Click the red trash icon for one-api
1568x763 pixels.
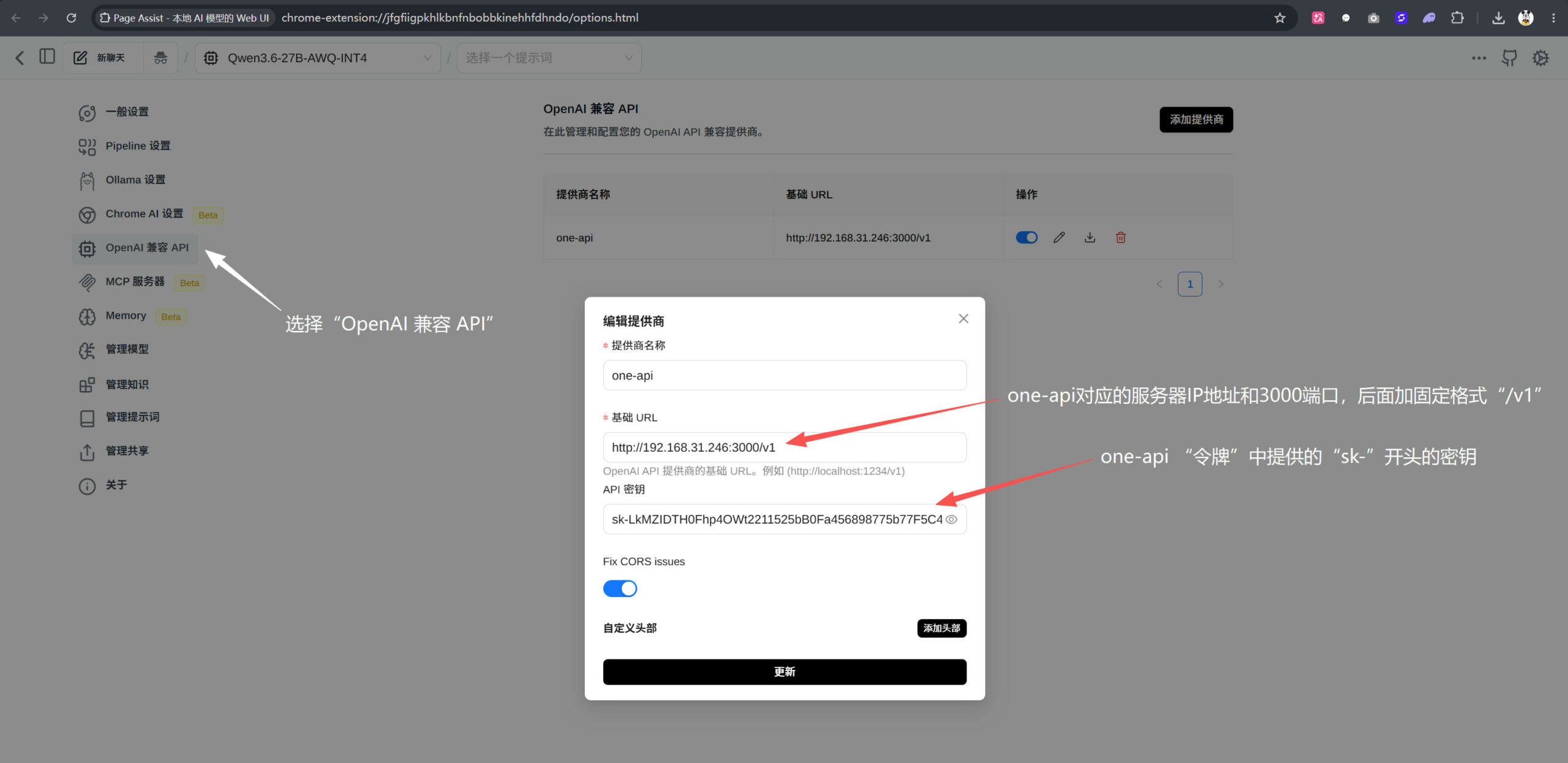1120,237
